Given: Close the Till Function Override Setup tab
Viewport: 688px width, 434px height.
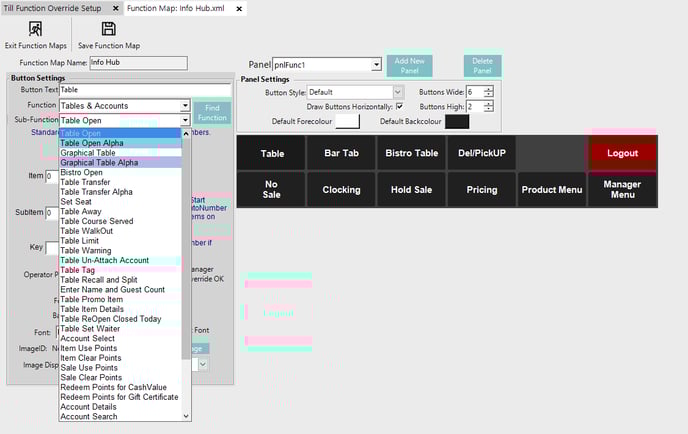Looking at the screenshot, I should (115, 8).
